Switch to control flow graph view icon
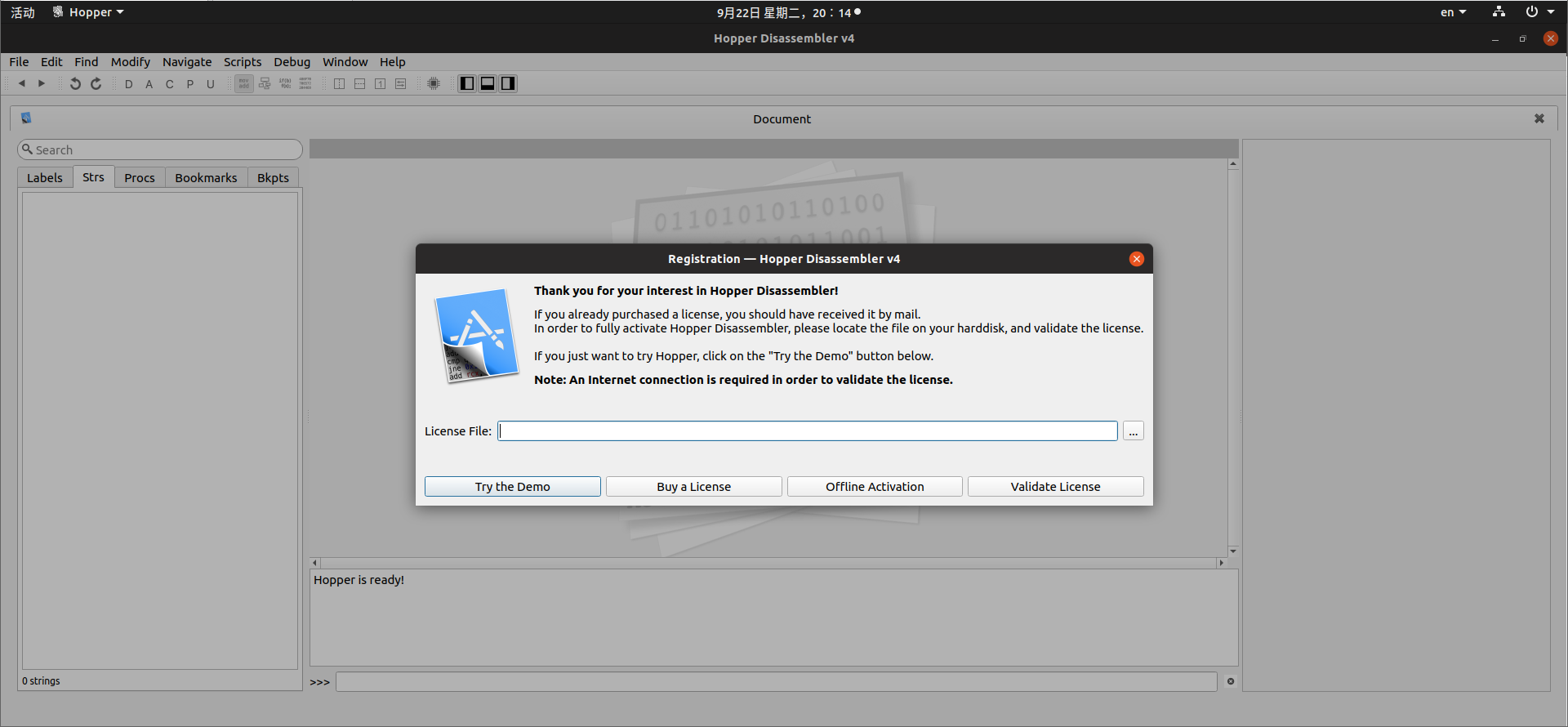Screen dimensions: 1568x727 265,83
